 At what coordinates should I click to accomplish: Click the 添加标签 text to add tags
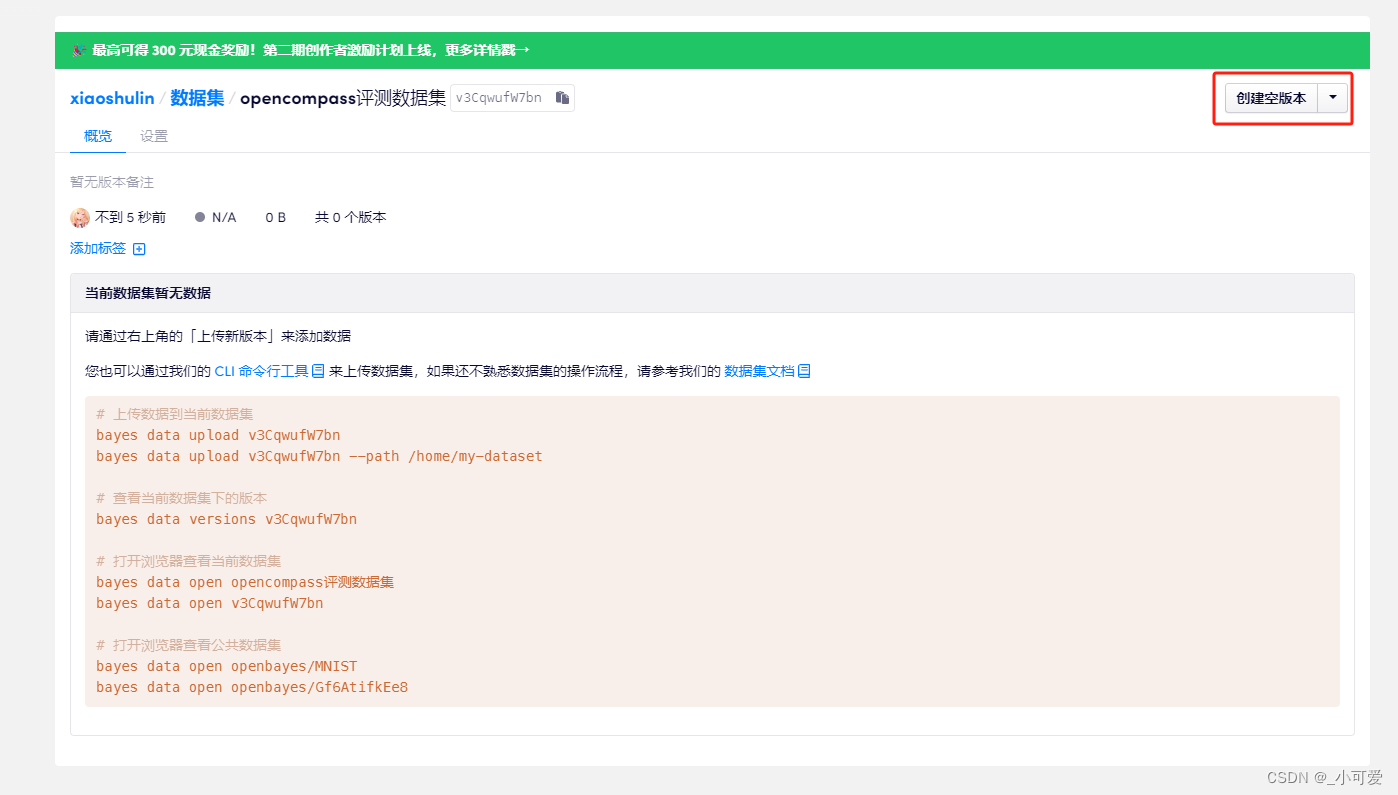pyautogui.click(x=97, y=248)
